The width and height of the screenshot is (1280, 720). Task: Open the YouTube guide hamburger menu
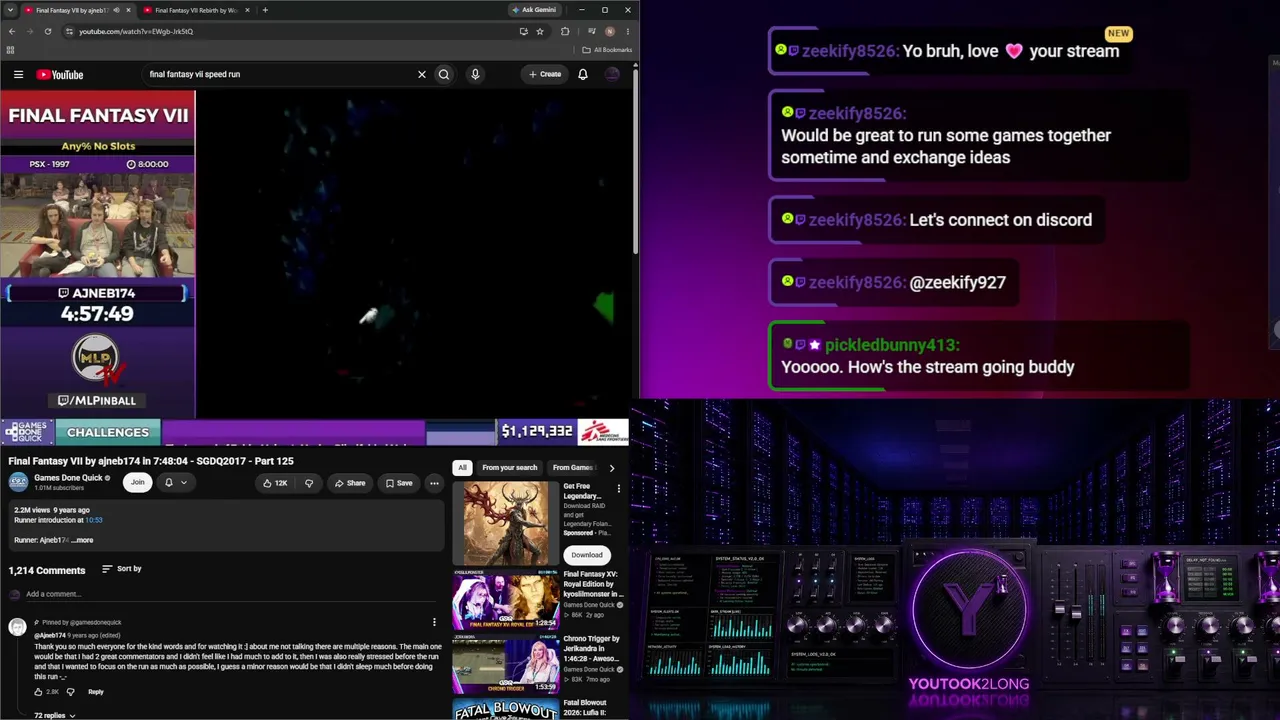18,74
